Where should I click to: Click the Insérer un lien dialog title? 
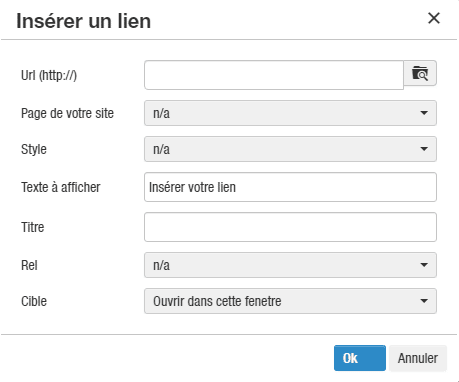[84, 21]
